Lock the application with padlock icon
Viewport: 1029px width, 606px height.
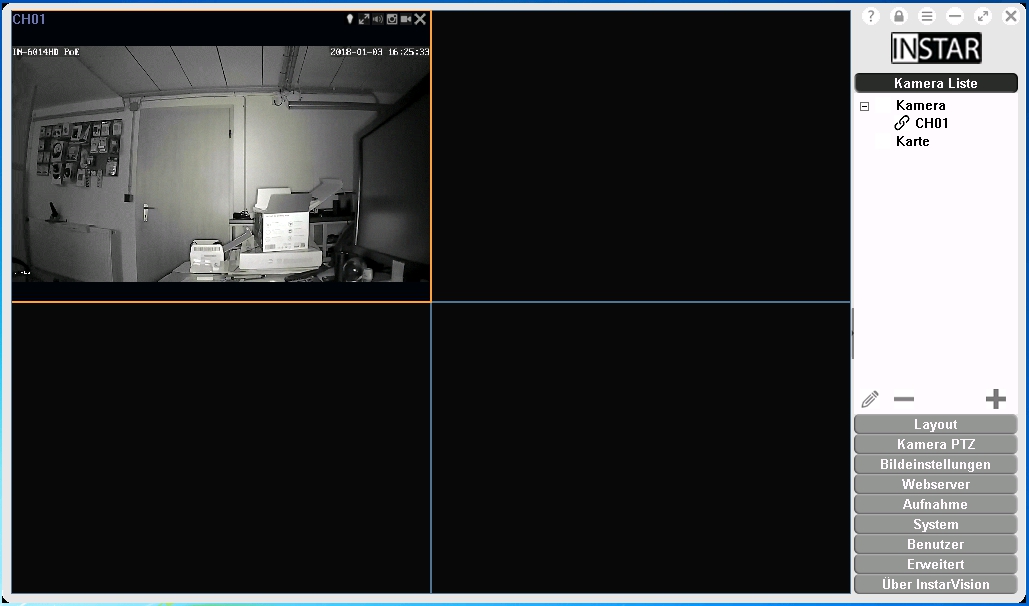tap(899, 16)
